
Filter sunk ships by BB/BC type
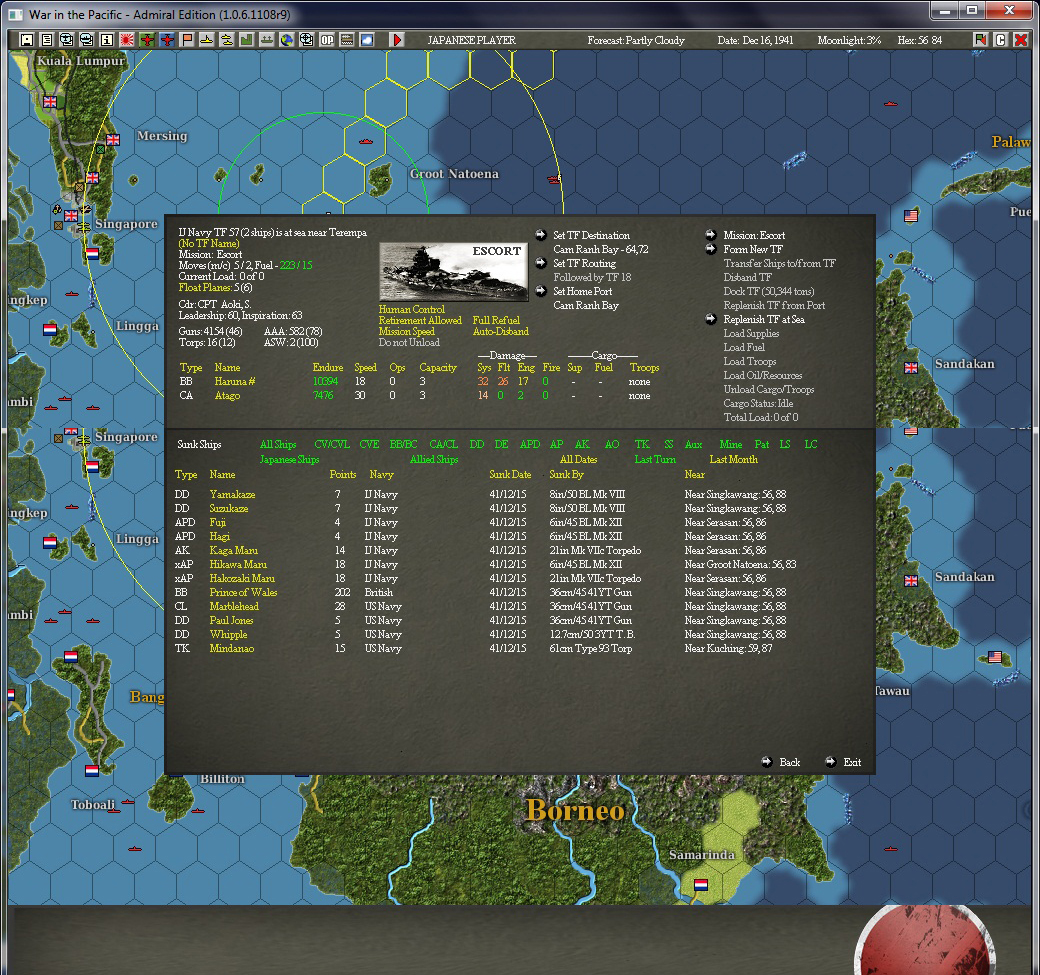(403, 445)
